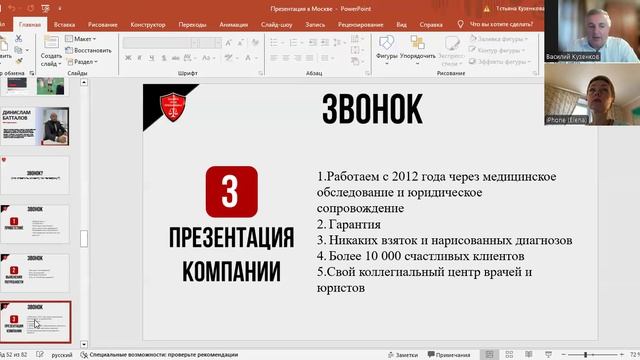The height and width of the screenshot is (360, 640).
Task: Click the Cut scissors icon
Action: click(x=18, y=39)
